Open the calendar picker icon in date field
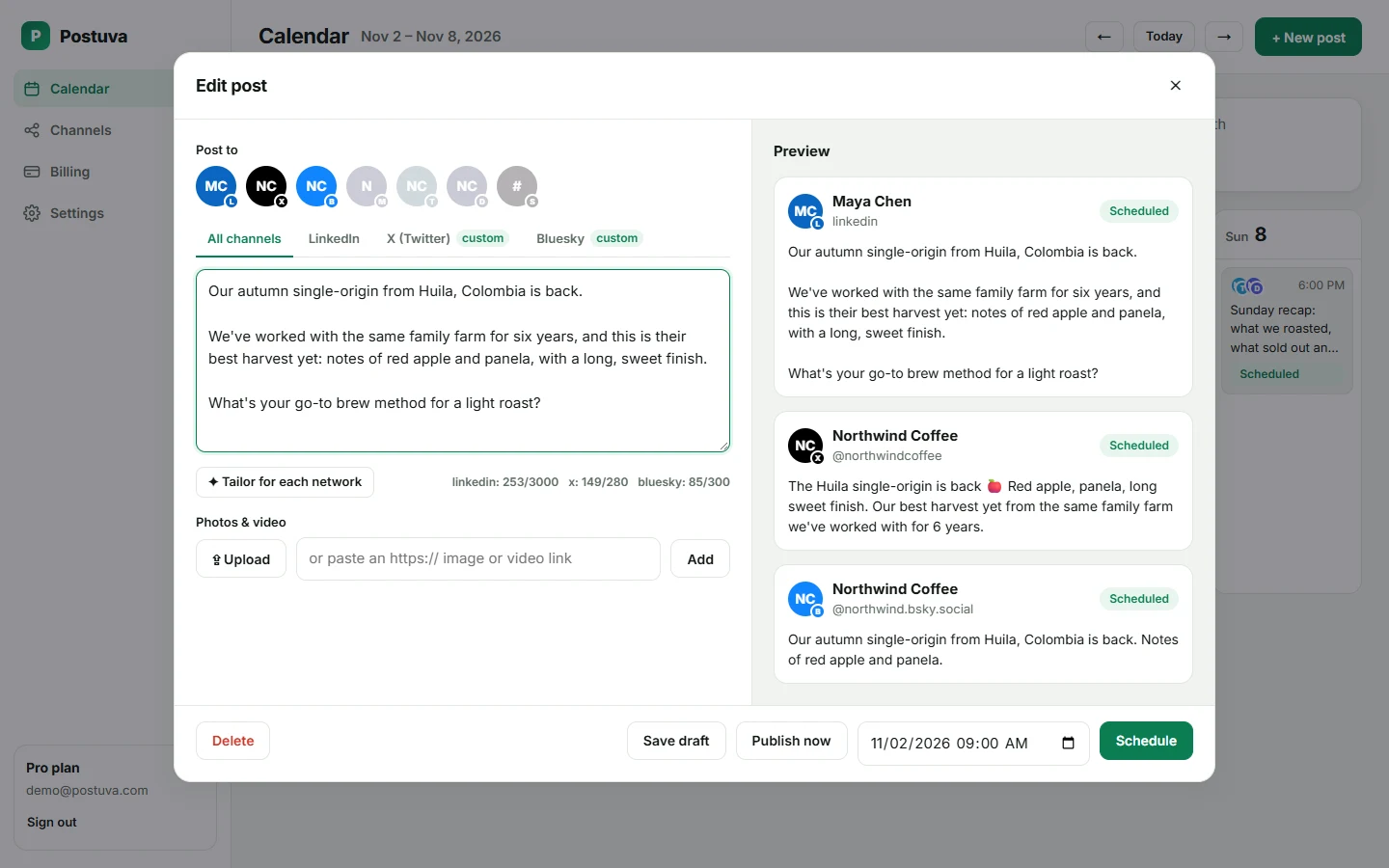 click(1068, 744)
